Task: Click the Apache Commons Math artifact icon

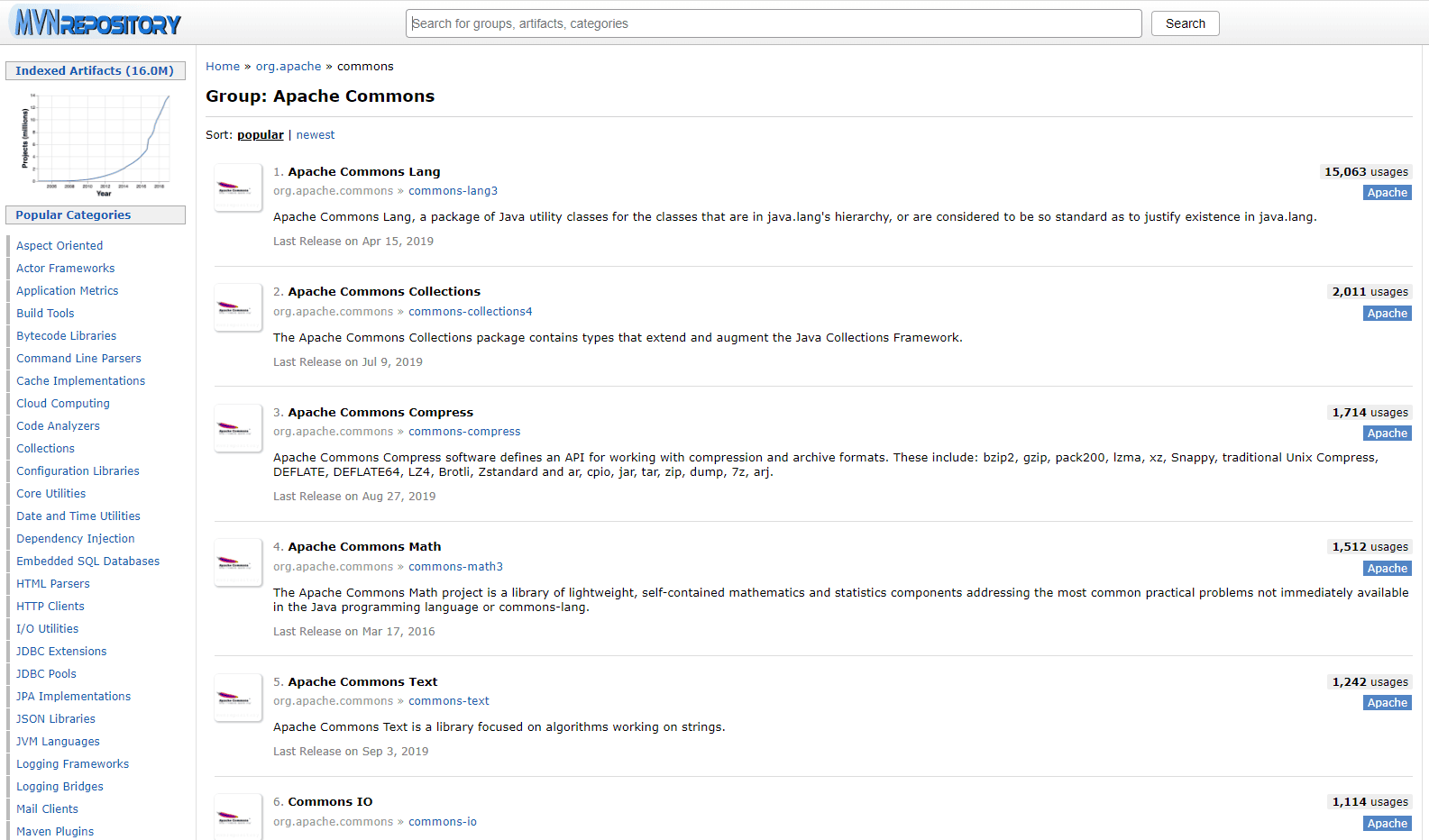Action: (x=237, y=562)
